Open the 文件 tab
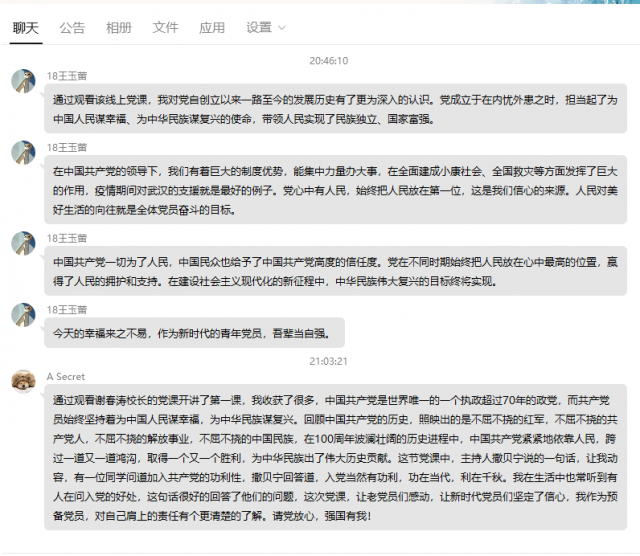This screenshot has width=640, height=556. click(165, 28)
